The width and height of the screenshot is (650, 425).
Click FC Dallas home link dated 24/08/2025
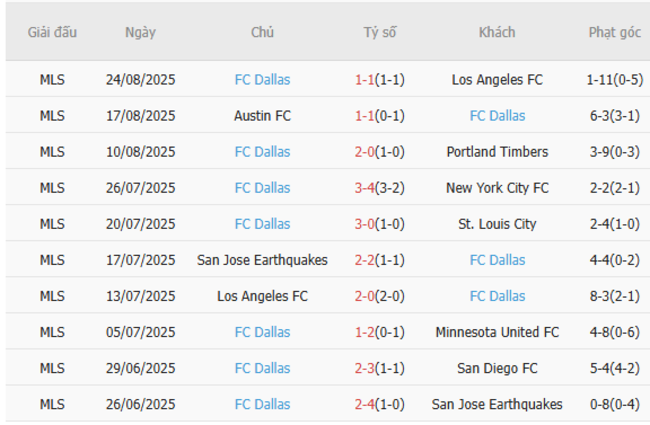pyautogui.click(x=262, y=80)
